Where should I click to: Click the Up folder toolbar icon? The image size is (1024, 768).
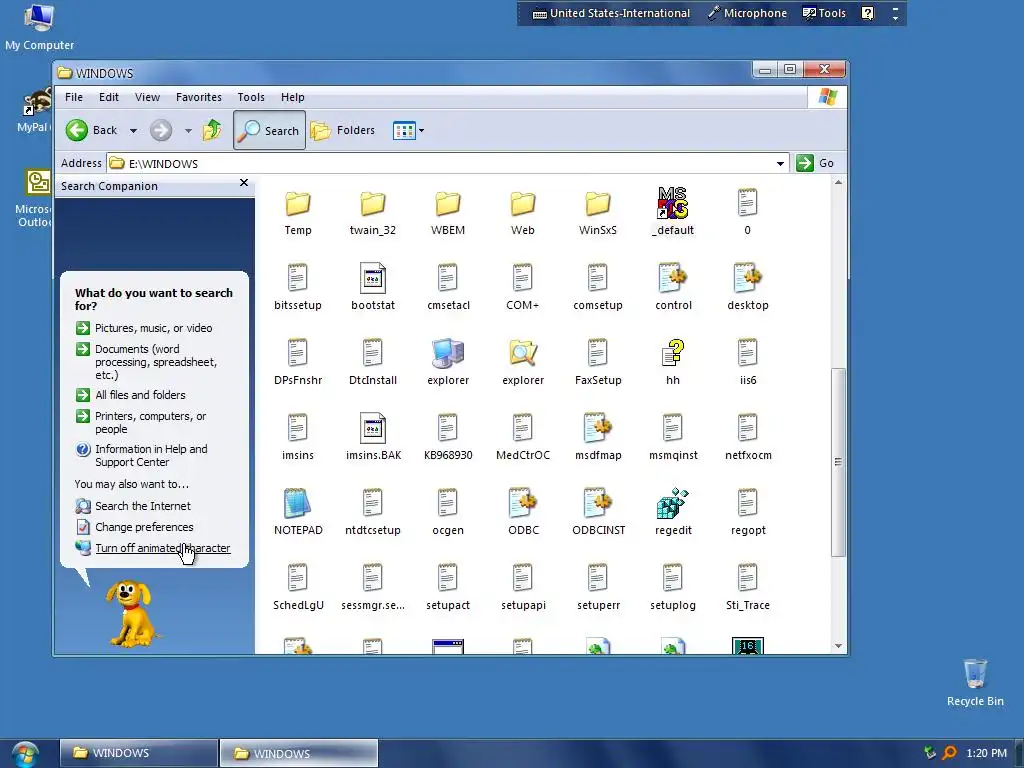[x=212, y=130]
